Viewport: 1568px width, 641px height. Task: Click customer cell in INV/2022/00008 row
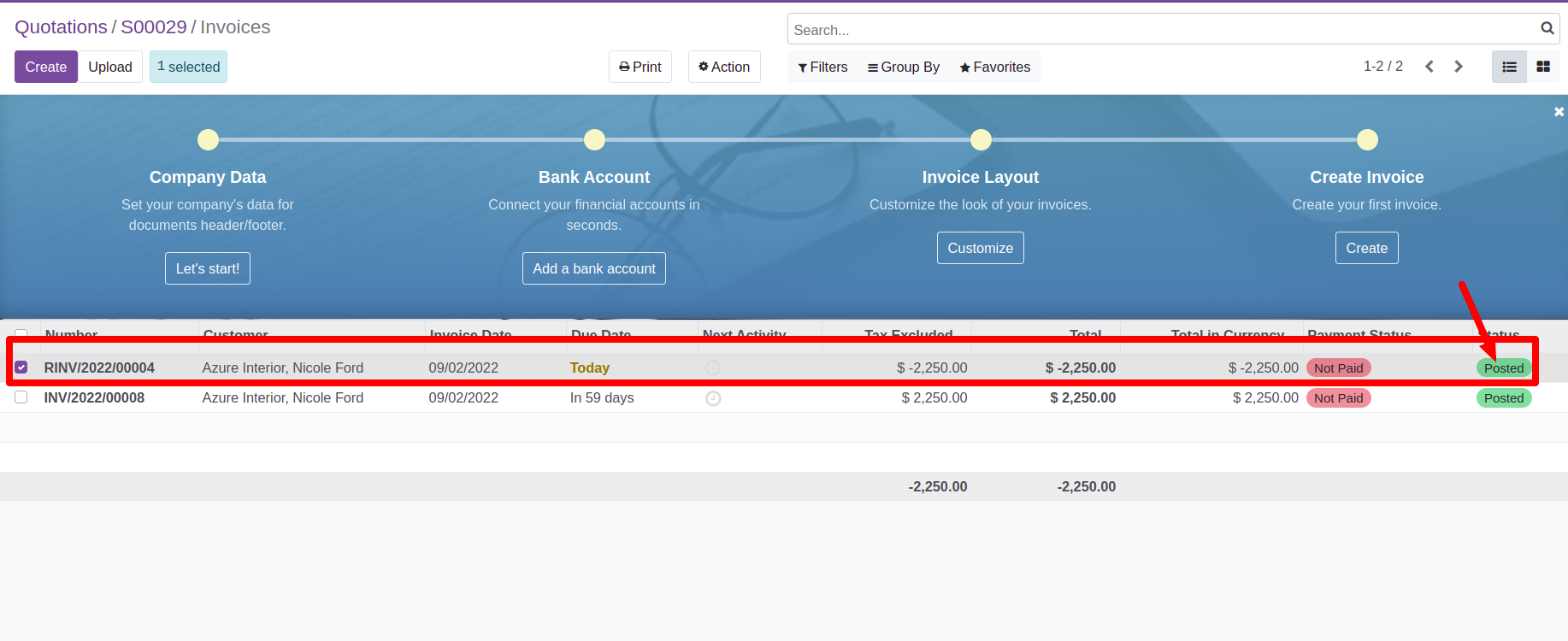(283, 397)
